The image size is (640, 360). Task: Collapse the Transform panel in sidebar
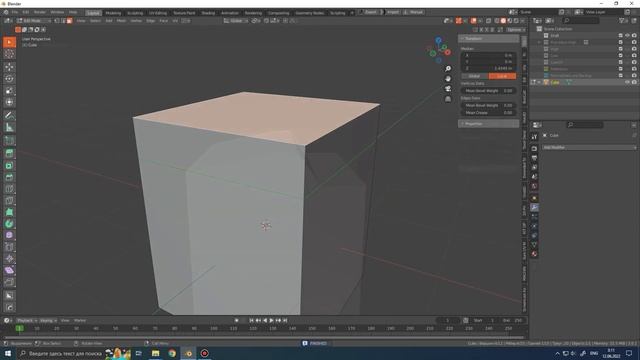pyautogui.click(x=489, y=38)
